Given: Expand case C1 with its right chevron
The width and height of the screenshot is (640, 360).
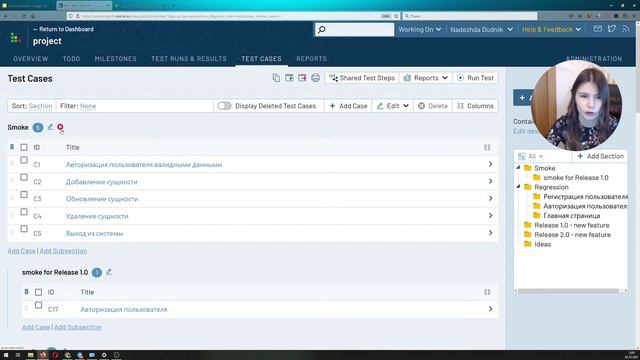Looking at the screenshot, I should click(490, 164).
